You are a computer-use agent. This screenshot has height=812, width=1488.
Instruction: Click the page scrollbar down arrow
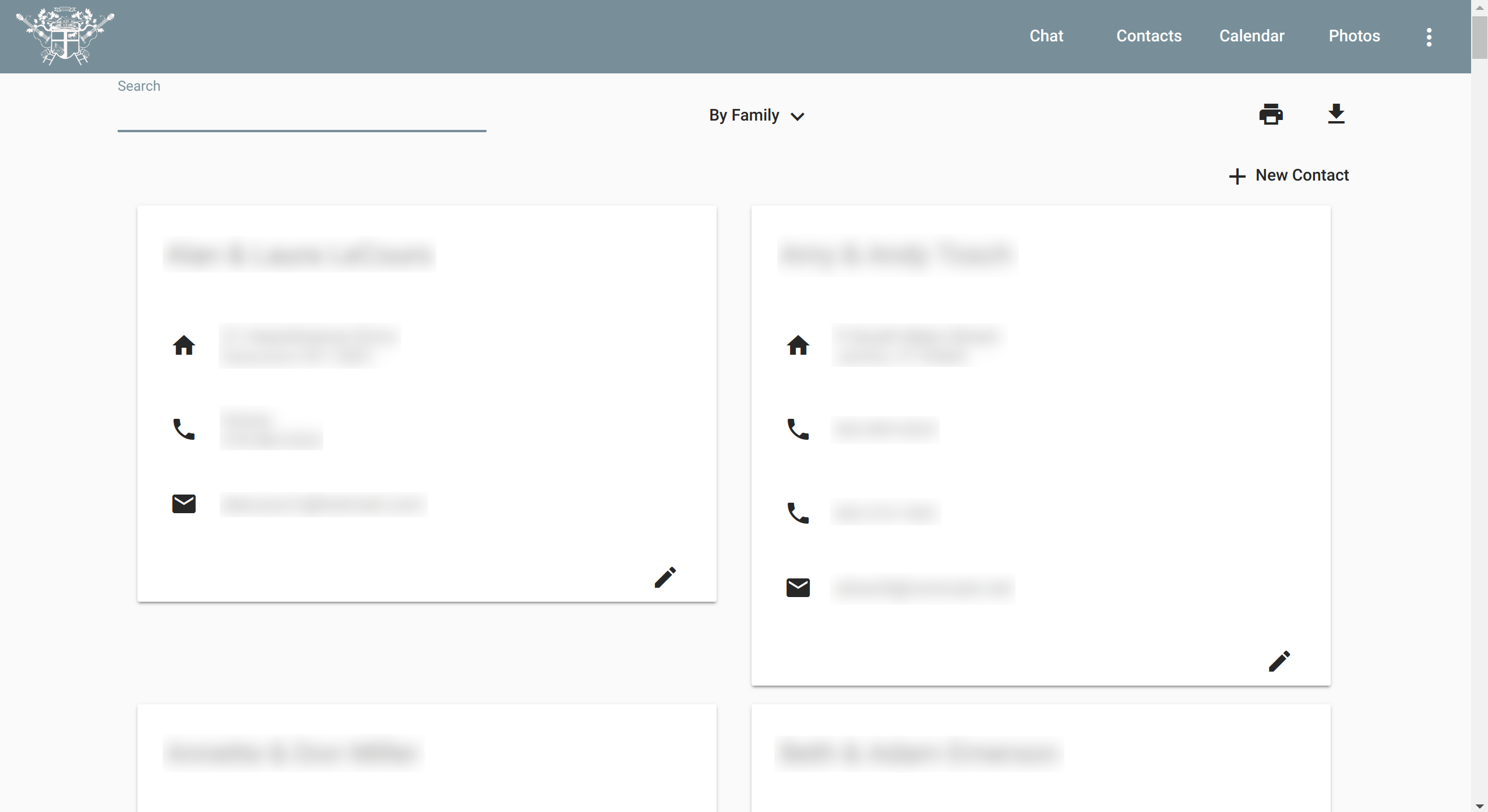click(1479, 806)
